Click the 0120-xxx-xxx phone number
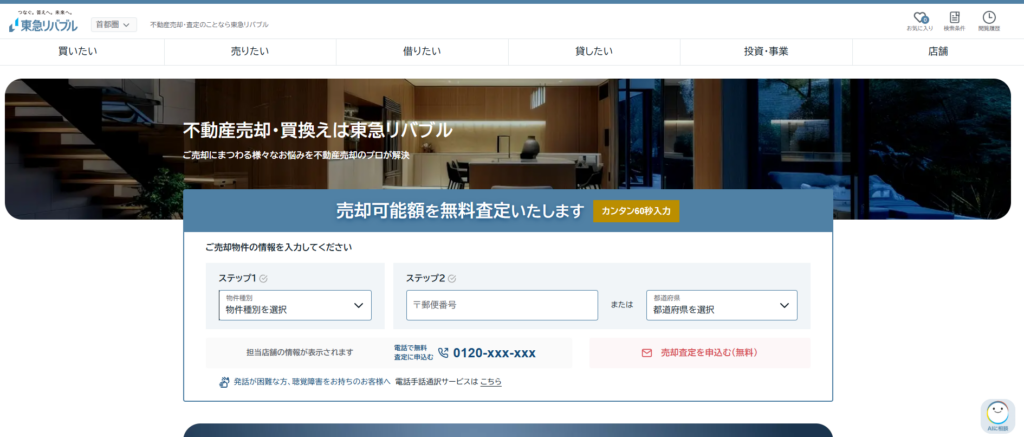1024x437 pixels. click(494, 353)
